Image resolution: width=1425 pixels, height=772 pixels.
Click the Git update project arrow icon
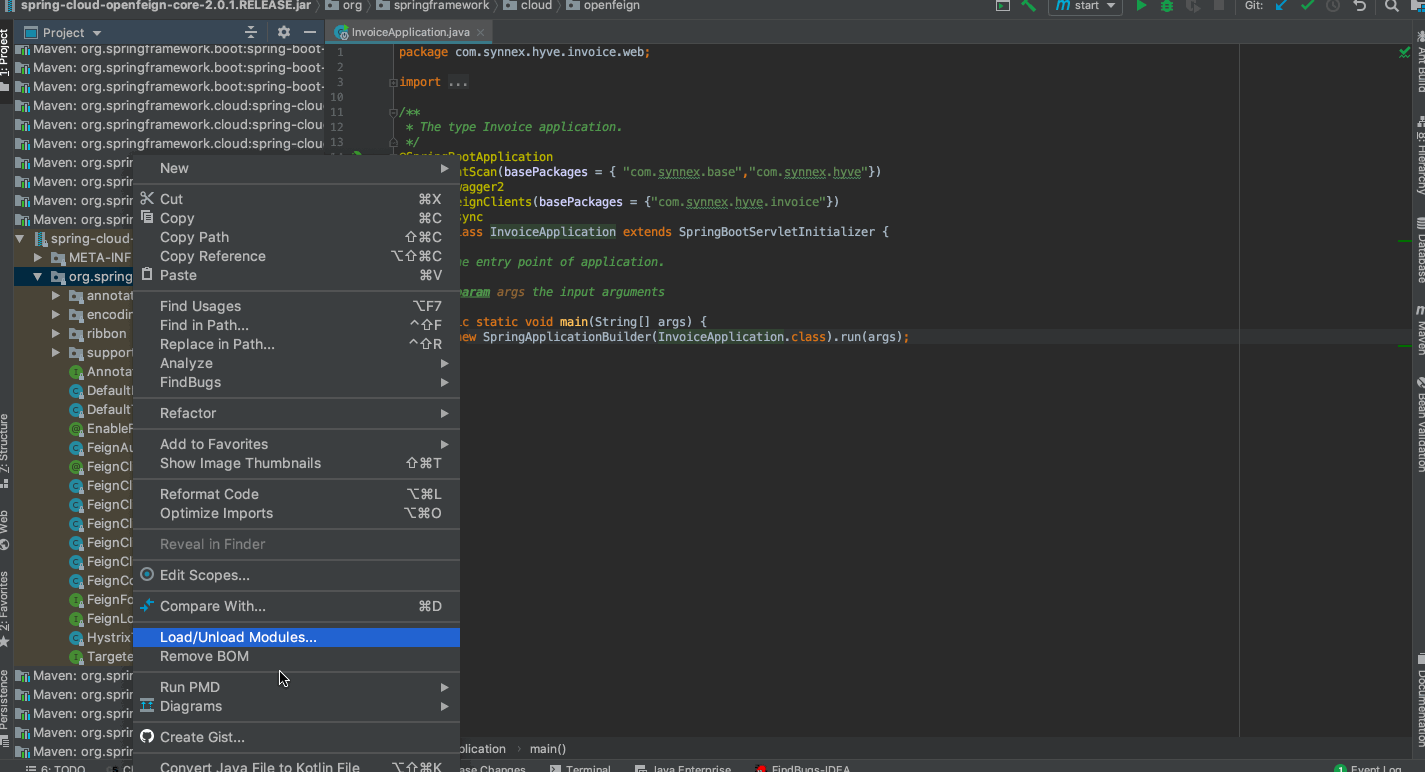[x=1281, y=6]
